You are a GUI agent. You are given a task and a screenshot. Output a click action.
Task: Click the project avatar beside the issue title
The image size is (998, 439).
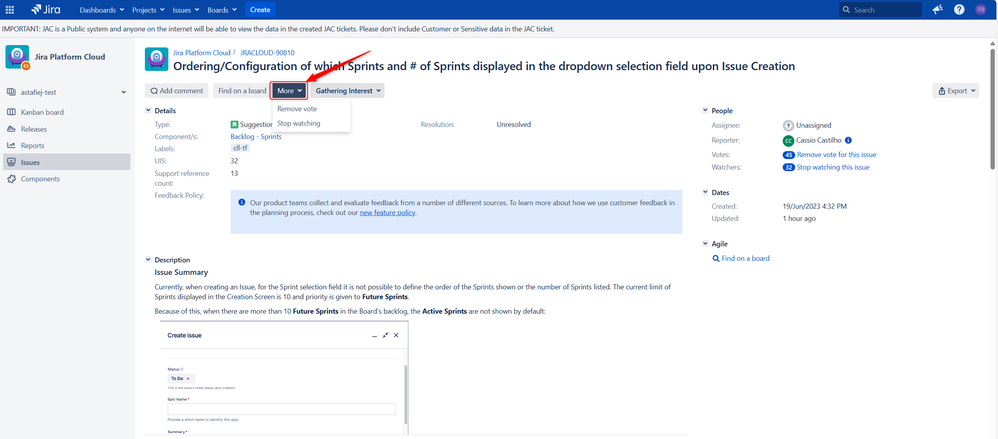point(157,59)
